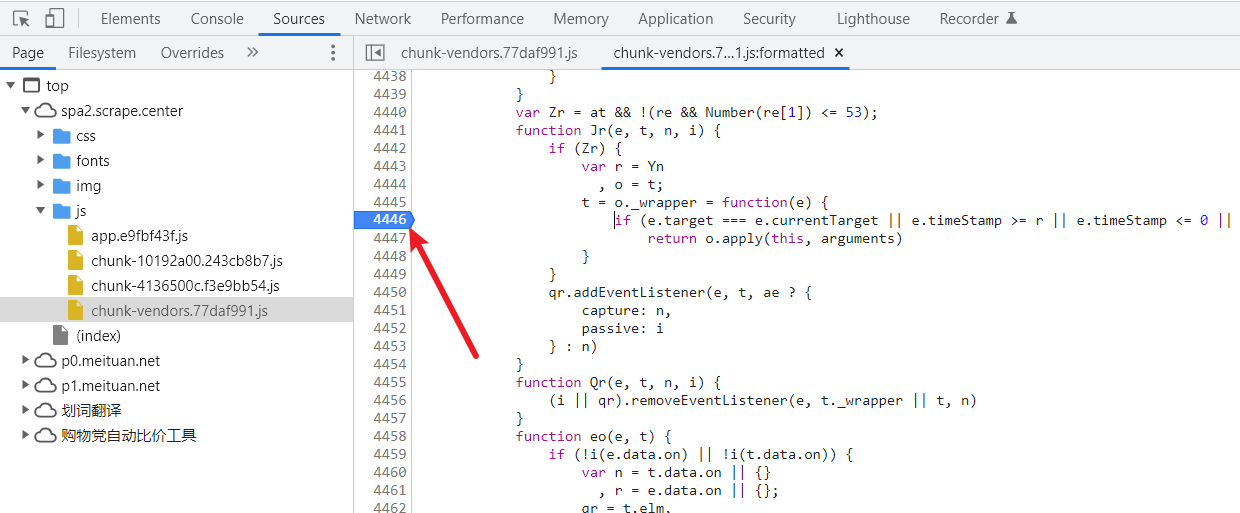Set a breakpoint on line 4447
Screen dimensions: 1240x513
[x=389, y=238]
